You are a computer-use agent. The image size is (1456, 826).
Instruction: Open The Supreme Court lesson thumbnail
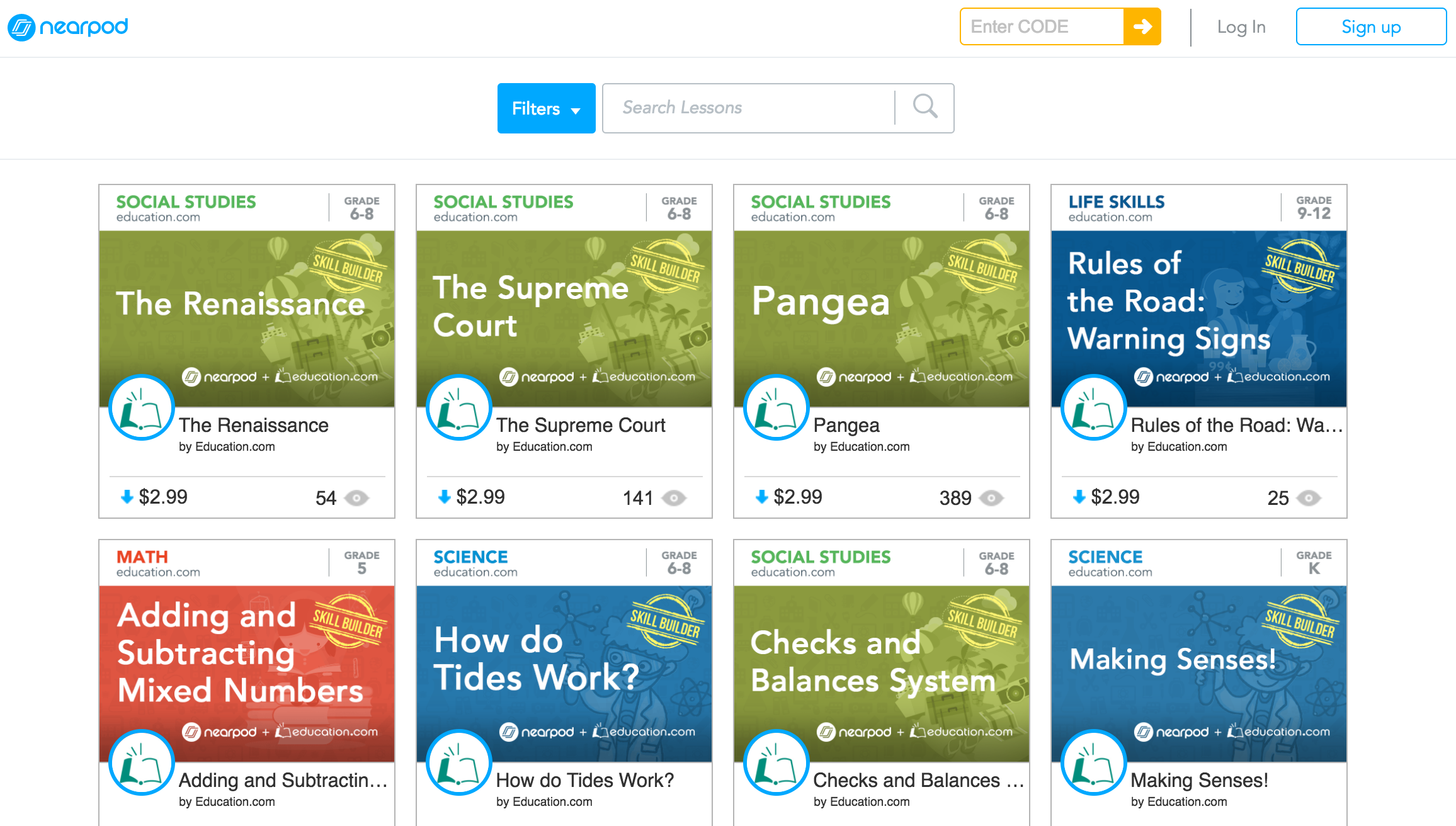click(x=564, y=319)
